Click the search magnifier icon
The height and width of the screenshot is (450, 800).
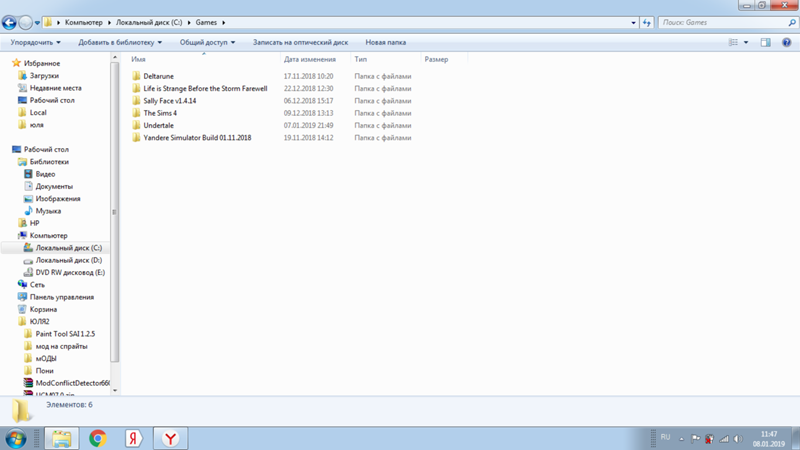pos(792,22)
